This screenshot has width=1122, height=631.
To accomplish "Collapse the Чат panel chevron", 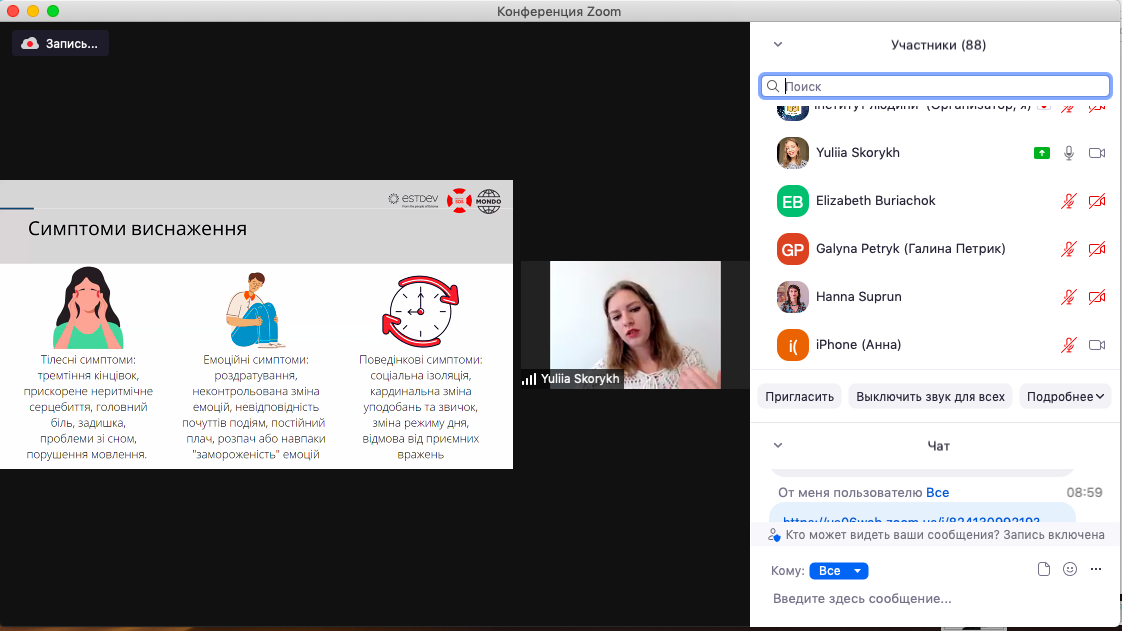I will [x=778, y=445].
